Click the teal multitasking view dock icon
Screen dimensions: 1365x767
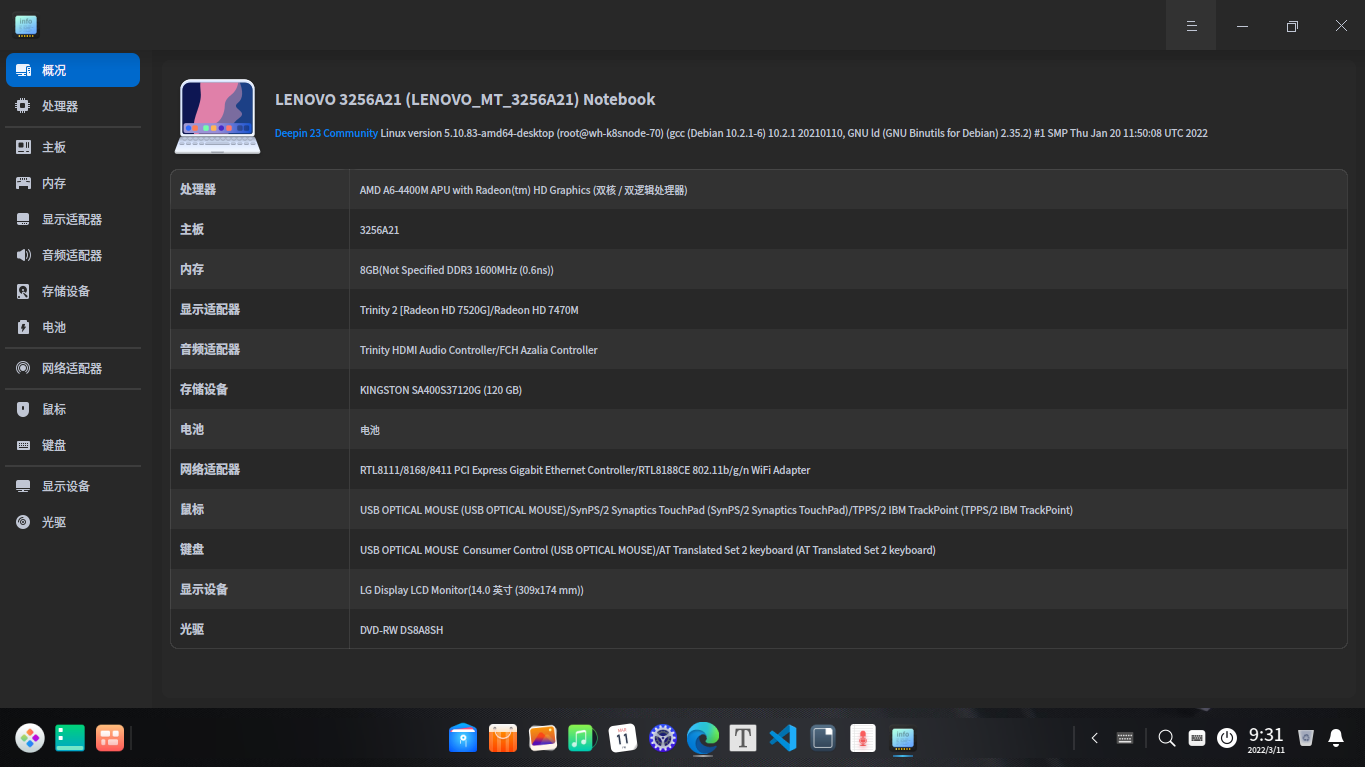(70, 738)
